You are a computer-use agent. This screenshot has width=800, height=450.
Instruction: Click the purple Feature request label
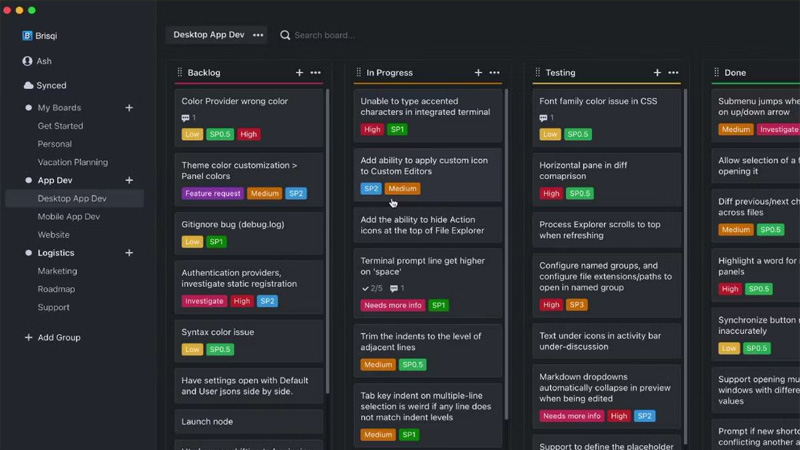[212, 194]
